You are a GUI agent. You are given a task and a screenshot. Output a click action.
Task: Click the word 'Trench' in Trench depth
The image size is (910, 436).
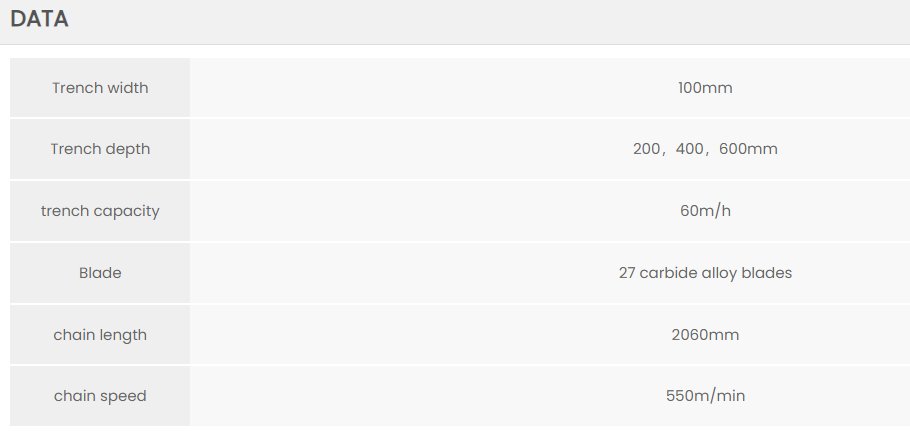pos(75,149)
